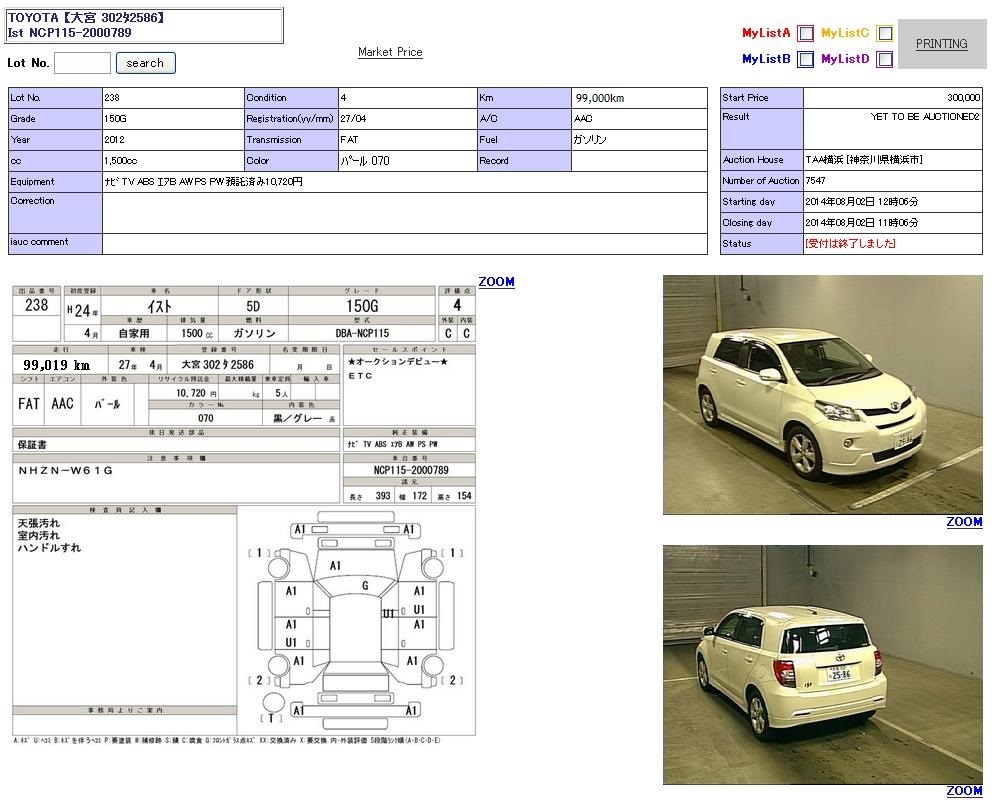The width and height of the screenshot is (1005, 805).
Task: Focus the Lot No. input field
Action: (x=82, y=63)
